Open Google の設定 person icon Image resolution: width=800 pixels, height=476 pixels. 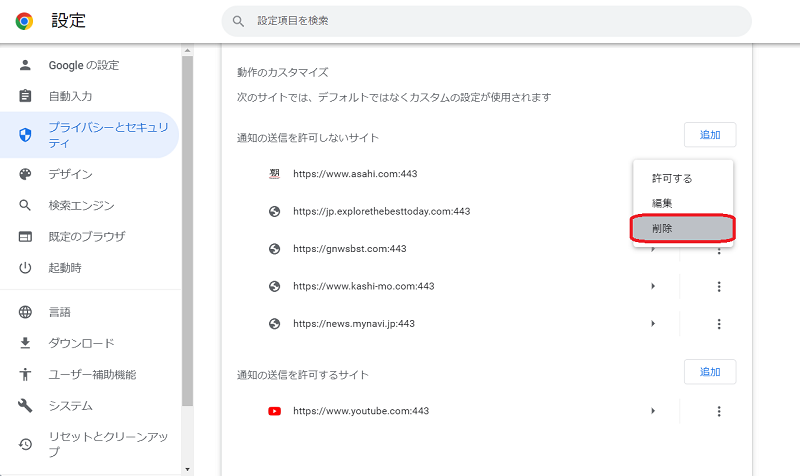26,65
